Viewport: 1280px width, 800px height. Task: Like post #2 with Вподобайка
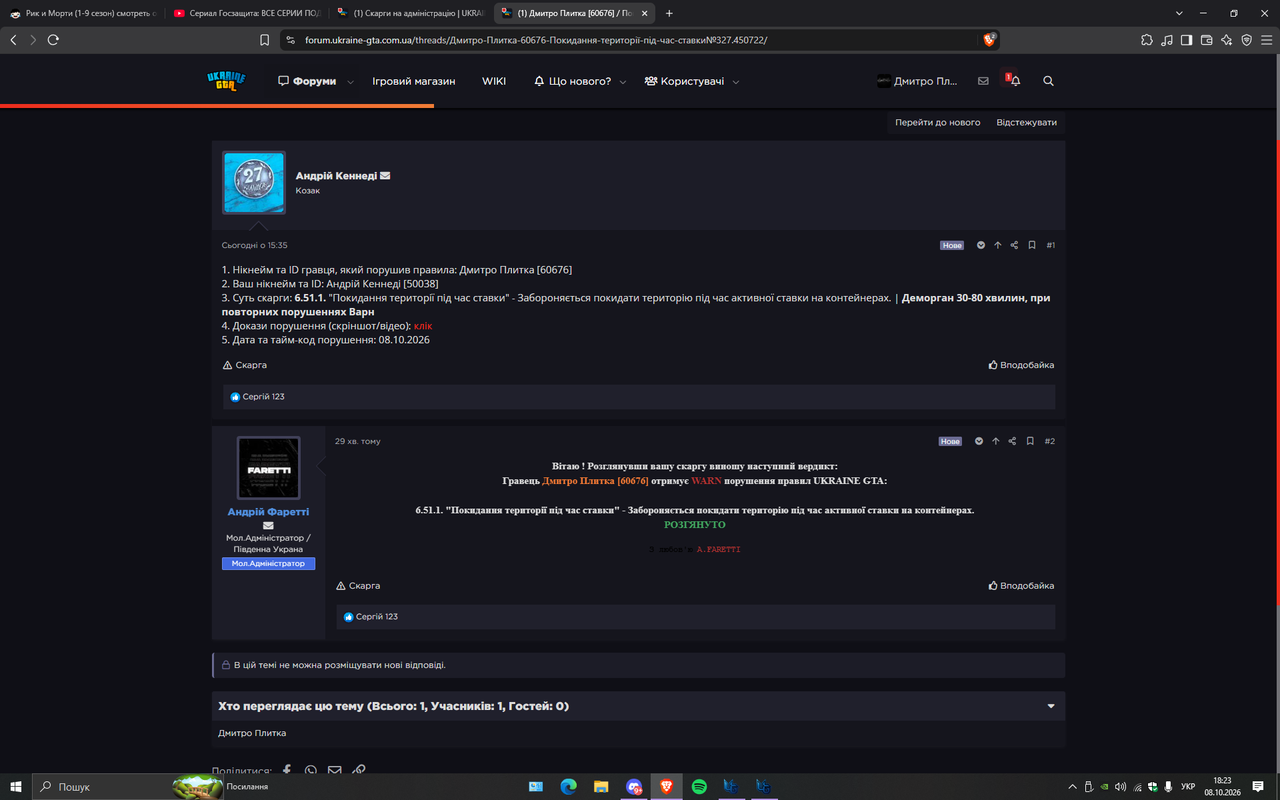1021,586
